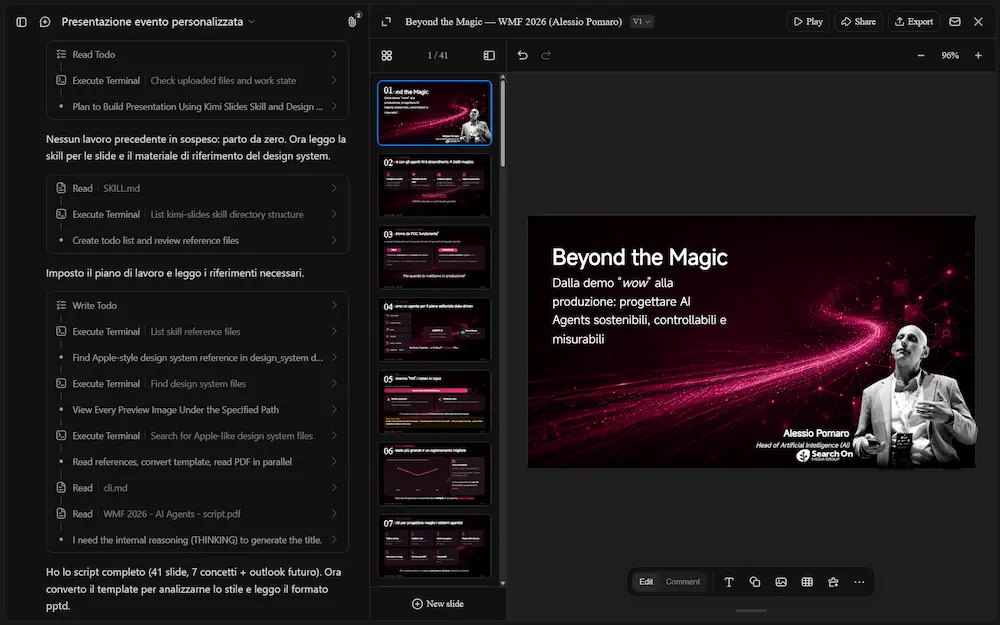
Task: Click the slide subtitle starting Dalla demo wow
Action: coord(639,311)
